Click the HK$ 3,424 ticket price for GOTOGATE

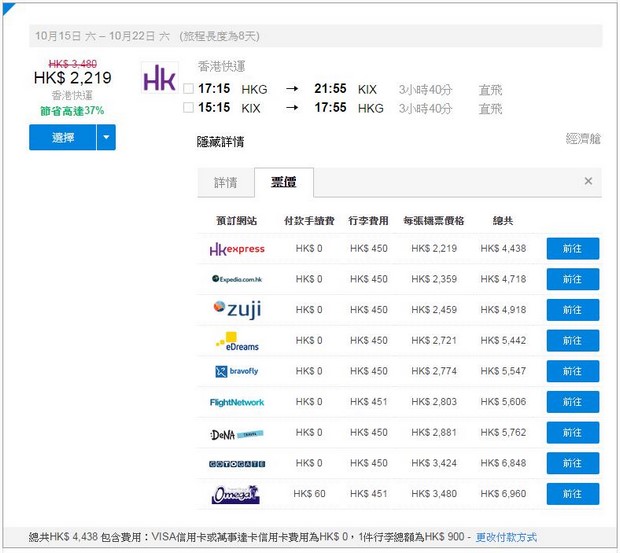(434, 463)
